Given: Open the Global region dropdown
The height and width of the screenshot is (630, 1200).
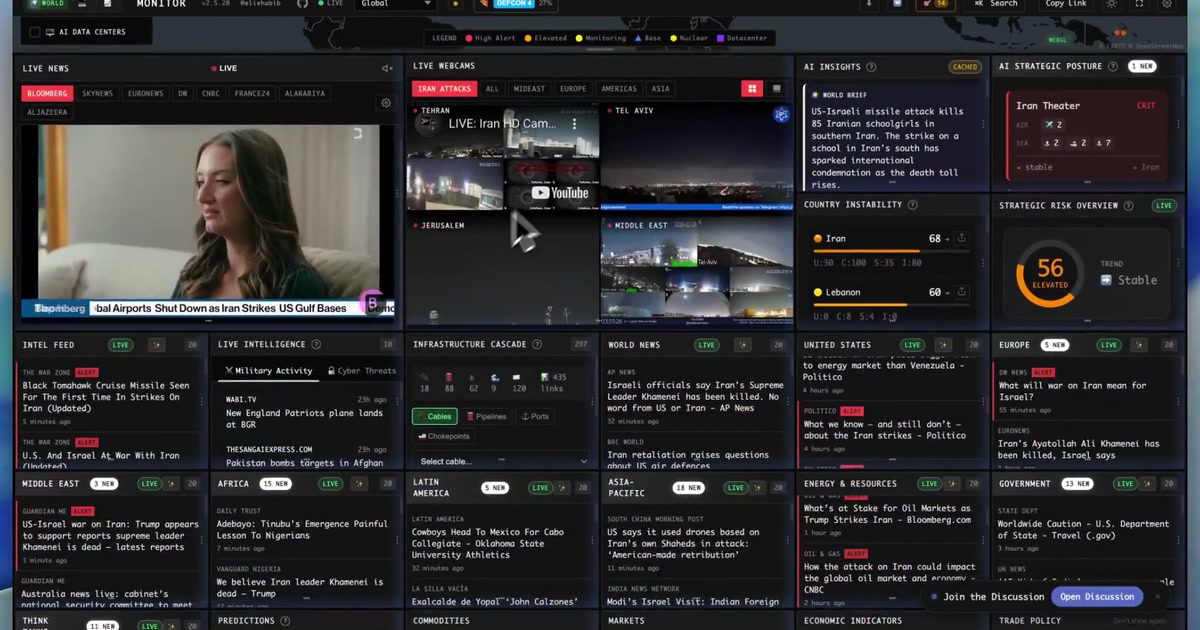Looking at the screenshot, I should (396, 4).
